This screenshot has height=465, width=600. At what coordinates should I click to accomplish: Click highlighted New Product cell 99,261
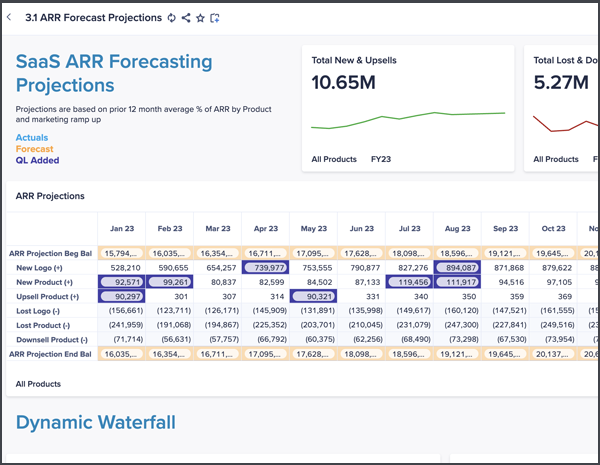point(170,282)
